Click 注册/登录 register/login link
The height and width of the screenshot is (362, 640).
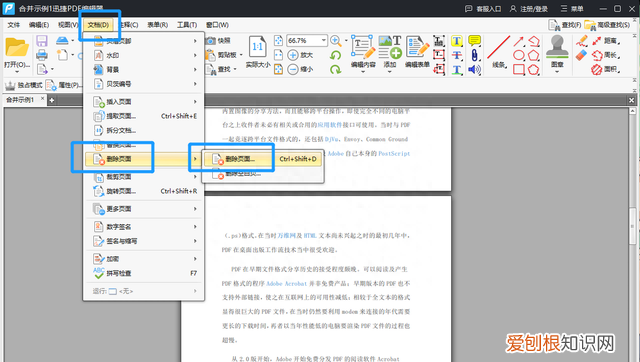pos(529,9)
